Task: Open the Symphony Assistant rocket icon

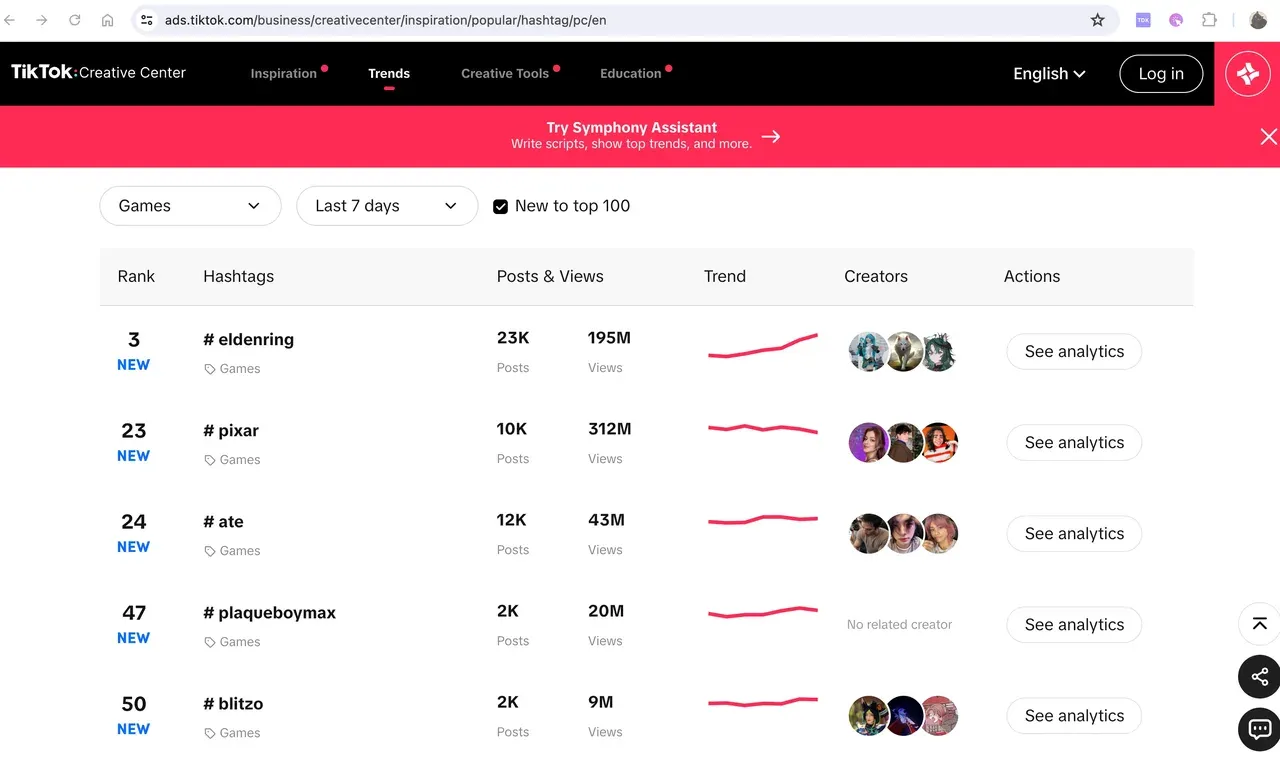Action: click(x=1247, y=73)
